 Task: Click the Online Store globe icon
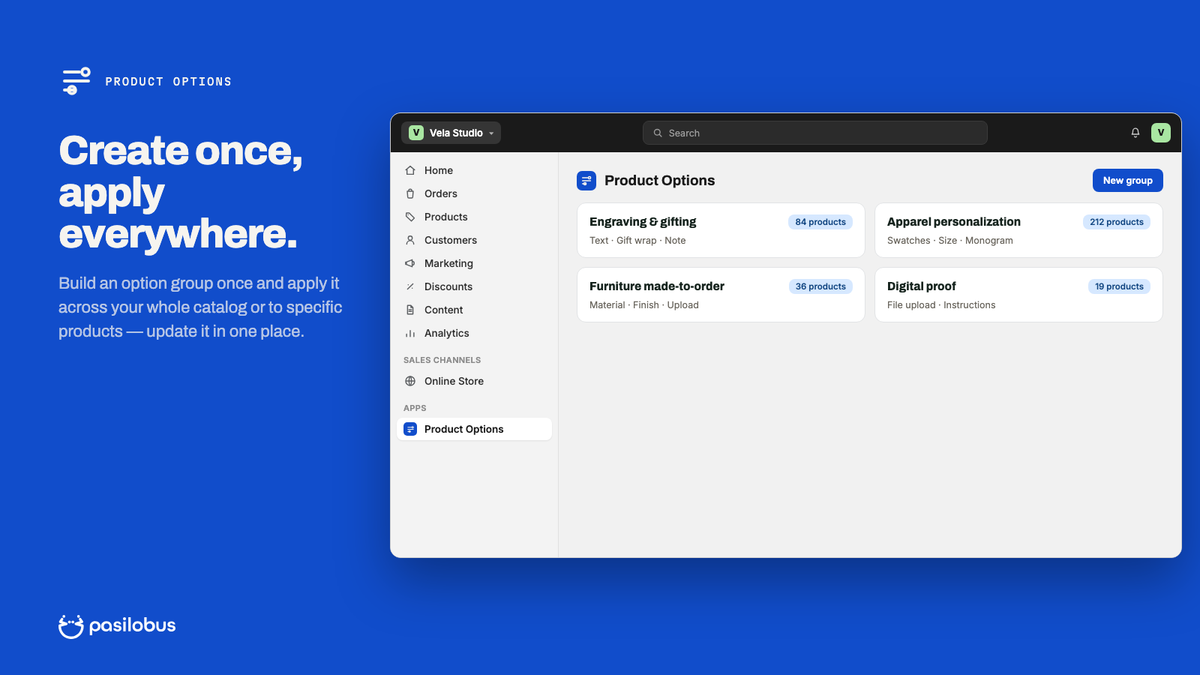pyautogui.click(x=410, y=381)
